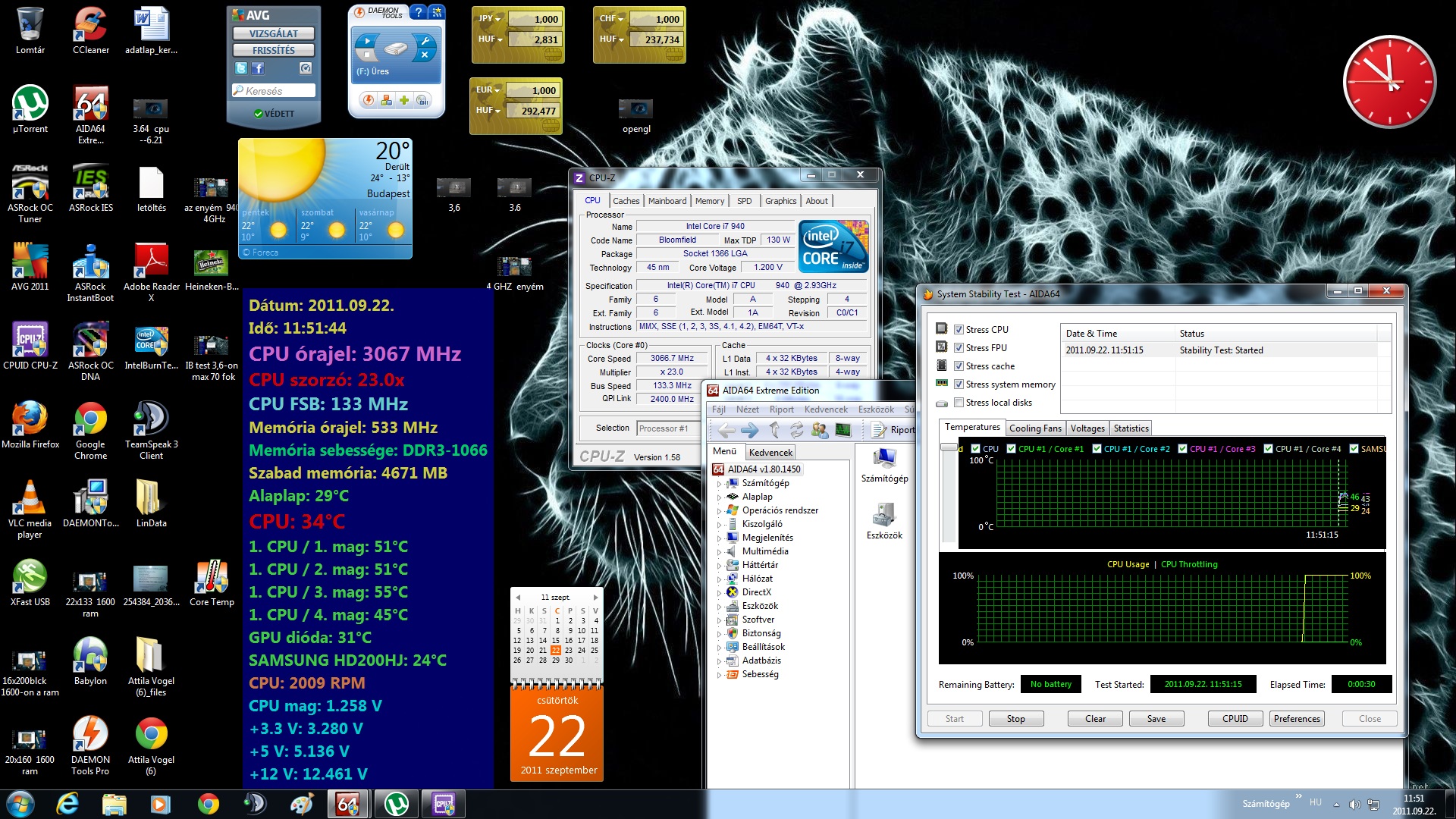The width and height of the screenshot is (1456, 819).
Task: Click the Facebook icon in AVG gadget
Action: [259, 68]
